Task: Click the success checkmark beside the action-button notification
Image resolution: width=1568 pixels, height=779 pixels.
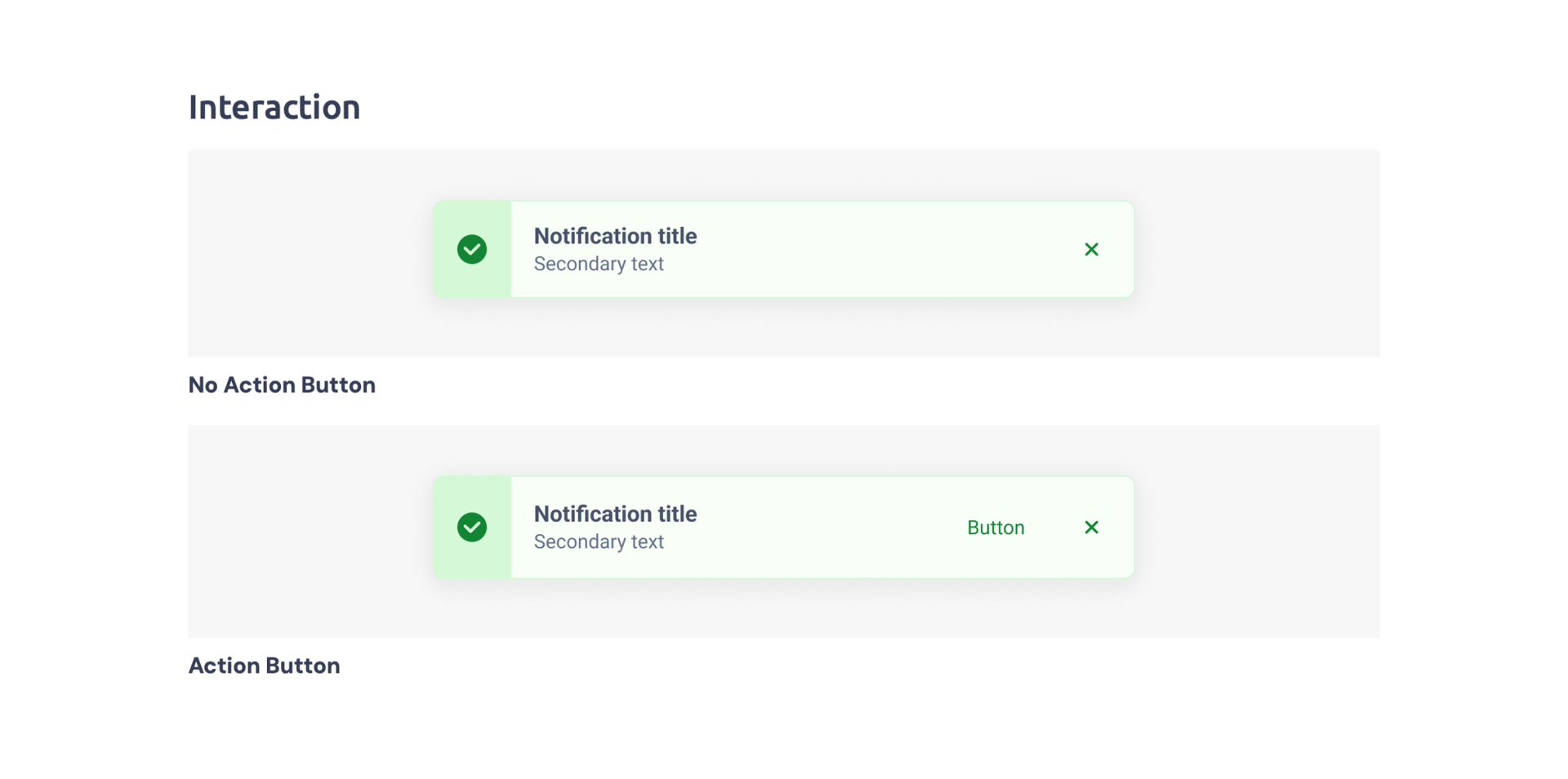Action: (x=472, y=527)
